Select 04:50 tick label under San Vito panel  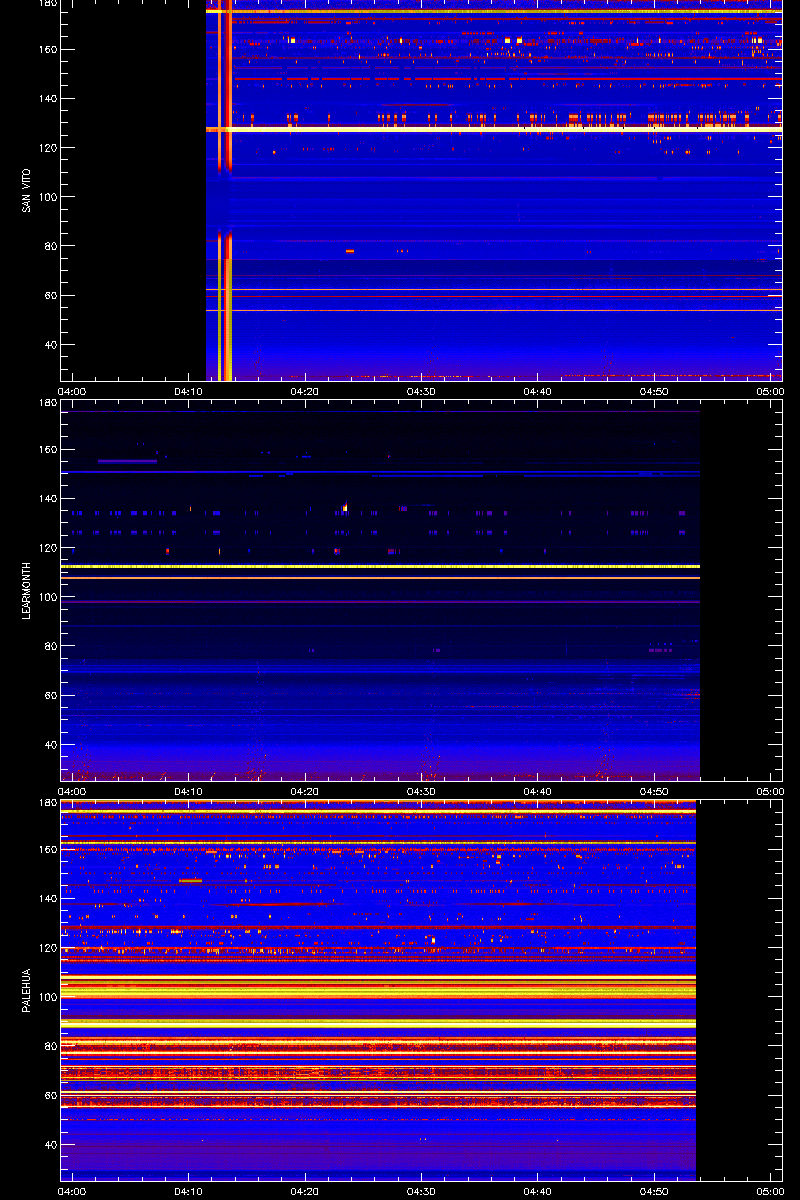tap(654, 391)
